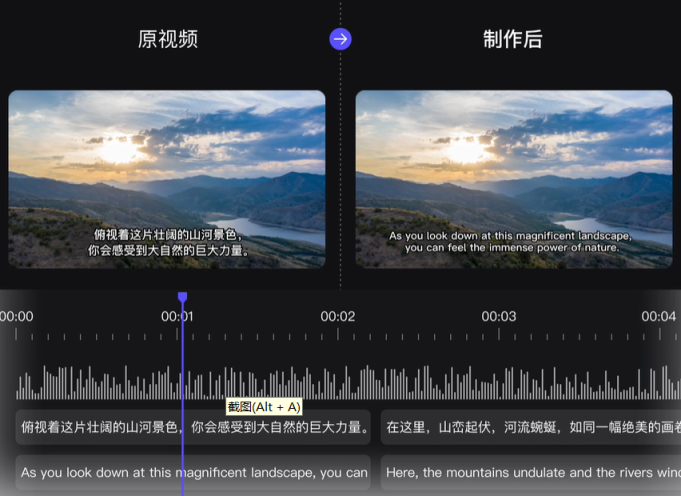Click the English subtitle overlay in the translated video

(510, 242)
